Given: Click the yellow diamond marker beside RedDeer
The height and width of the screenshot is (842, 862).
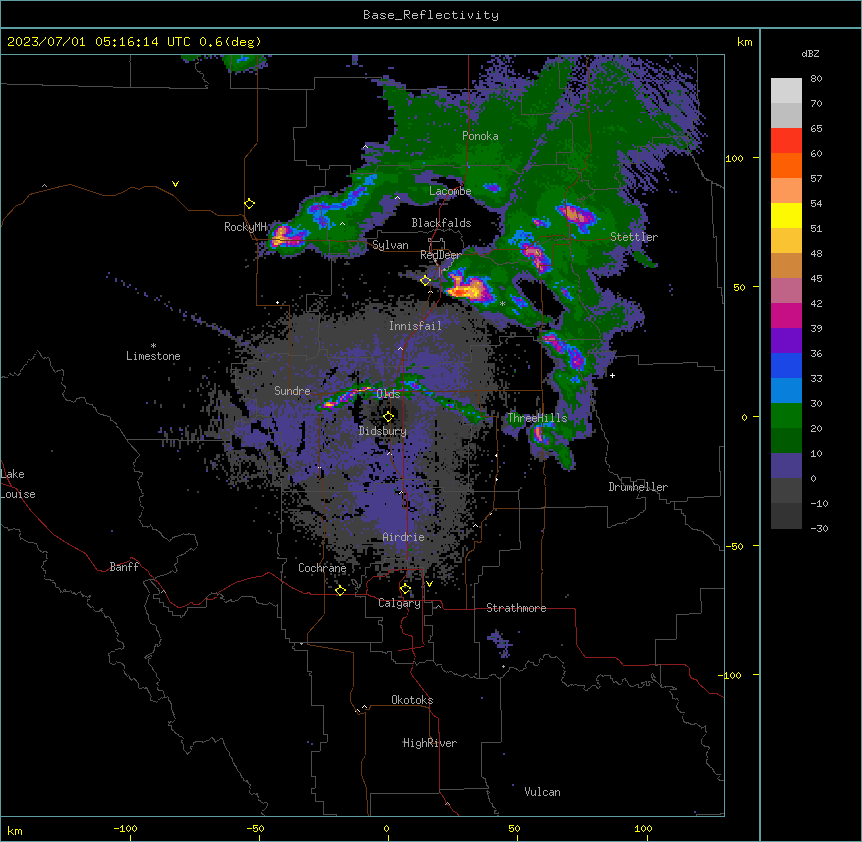Looking at the screenshot, I should [425, 280].
